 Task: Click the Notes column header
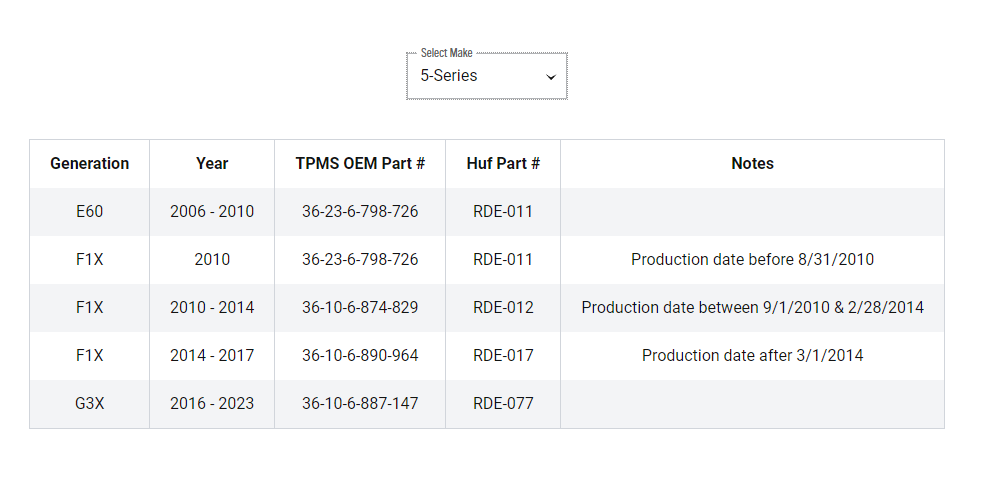[752, 163]
